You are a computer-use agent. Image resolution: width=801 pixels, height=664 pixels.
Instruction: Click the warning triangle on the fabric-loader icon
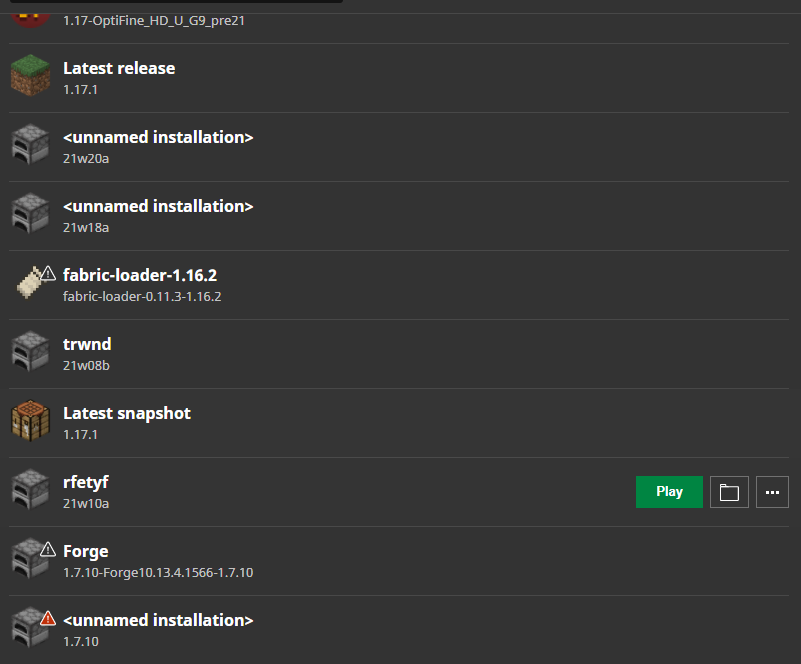(47, 273)
